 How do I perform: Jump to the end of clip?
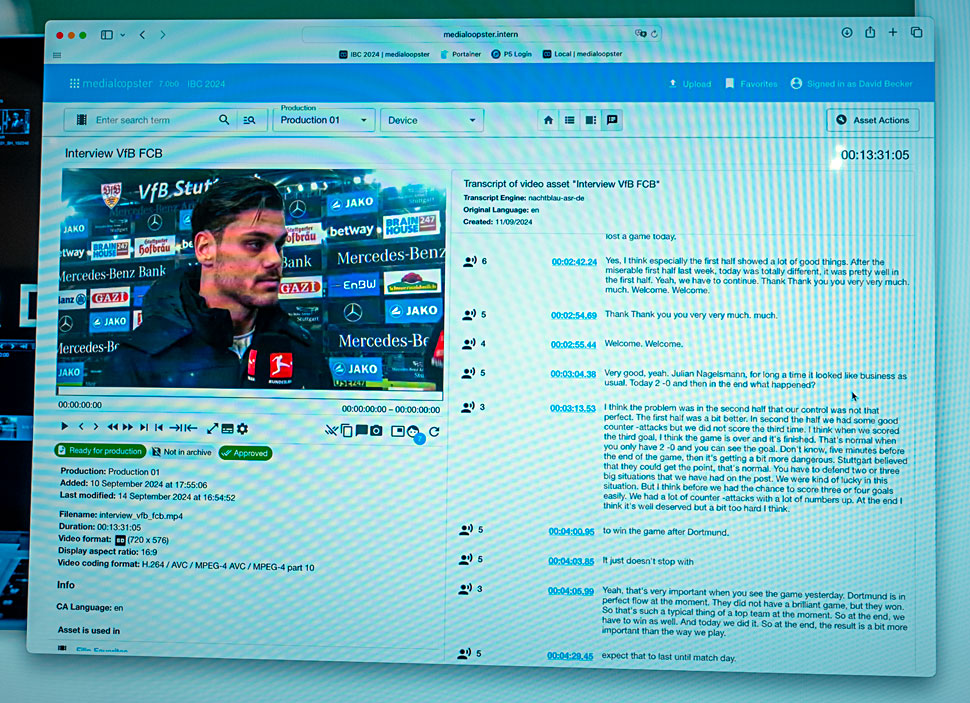[x=144, y=427]
